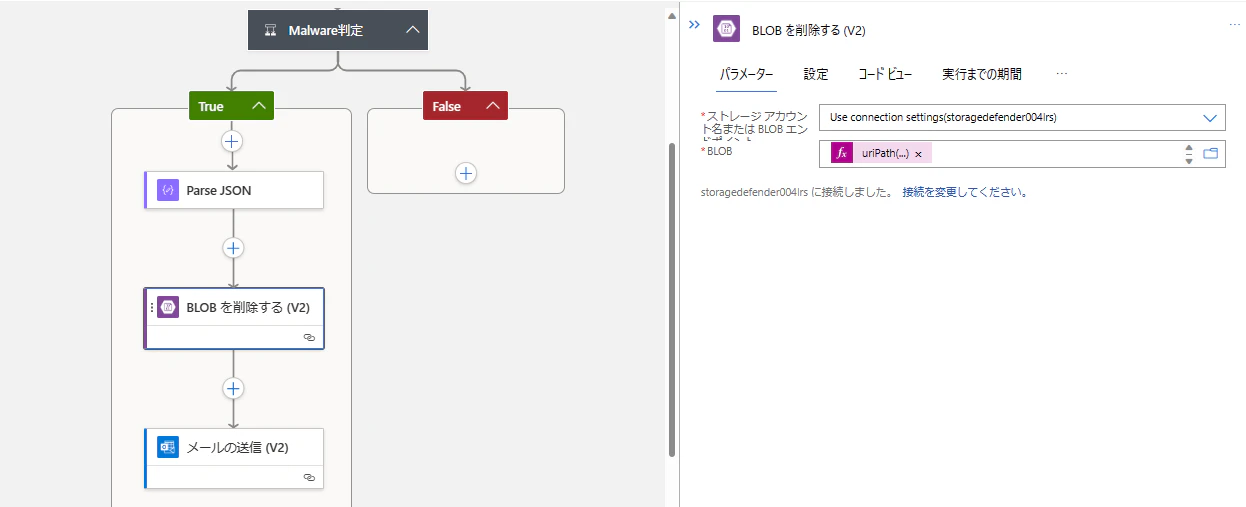Open the storage account name dropdown
This screenshot has height=507, width=1246.
pyautogui.click(x=1022, y=117)
